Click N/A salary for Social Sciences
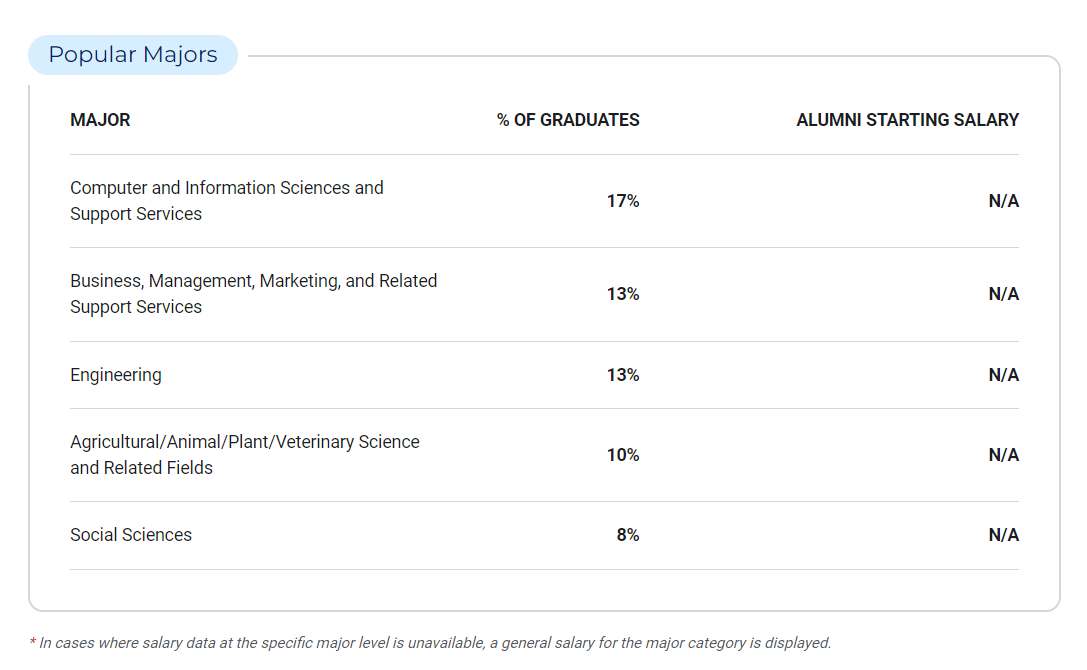The height and width of the screenshot is (670, 1087). [1003, 535]
